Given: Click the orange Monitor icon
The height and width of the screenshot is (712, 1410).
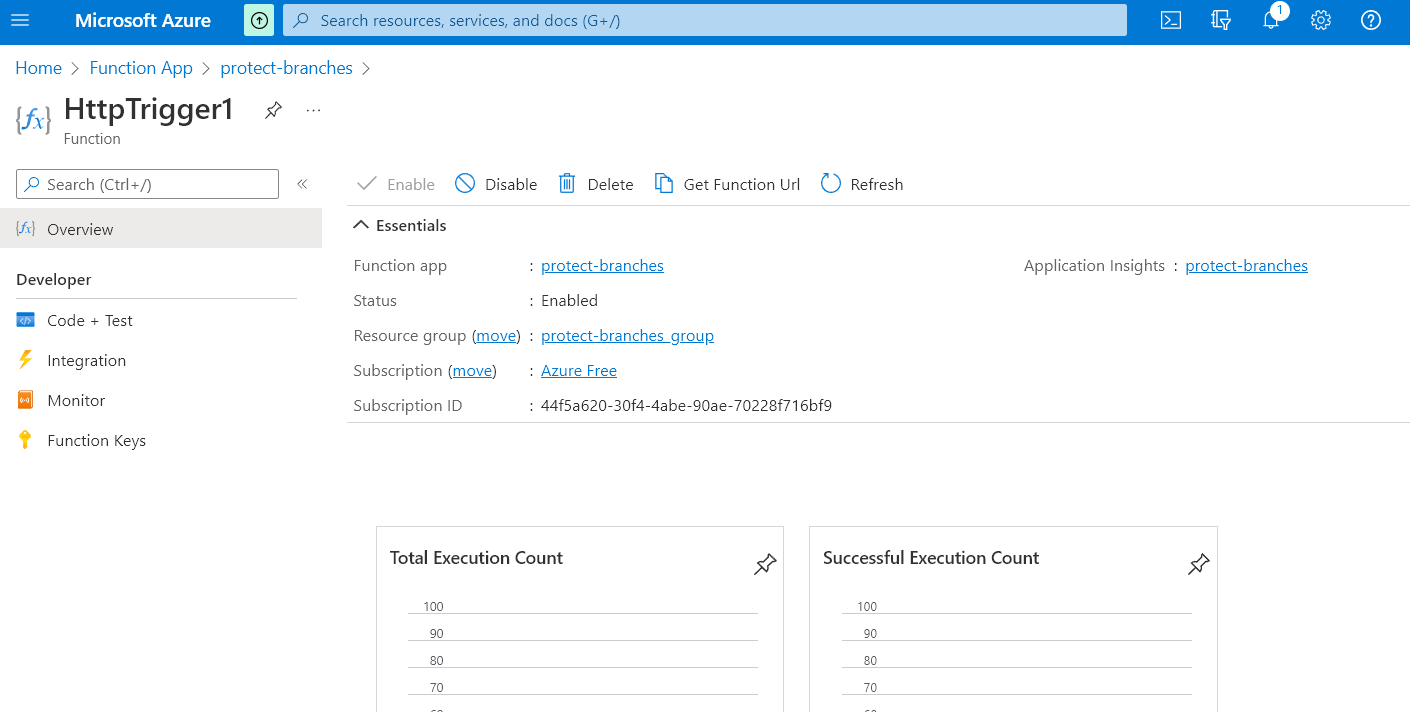Looking at the screenshot, I should [x=25, y=400].
